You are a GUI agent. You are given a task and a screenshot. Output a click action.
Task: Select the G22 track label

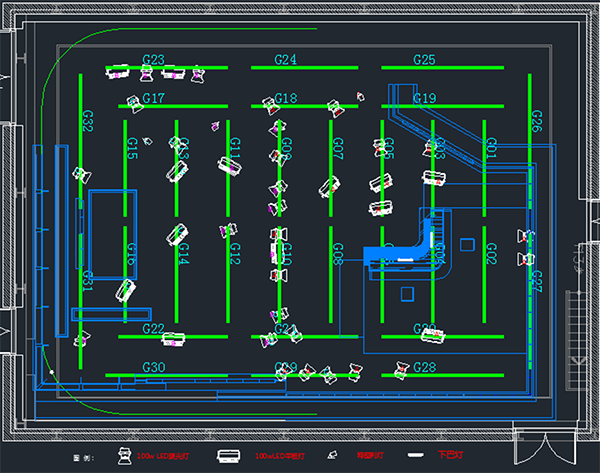[154, 328]
